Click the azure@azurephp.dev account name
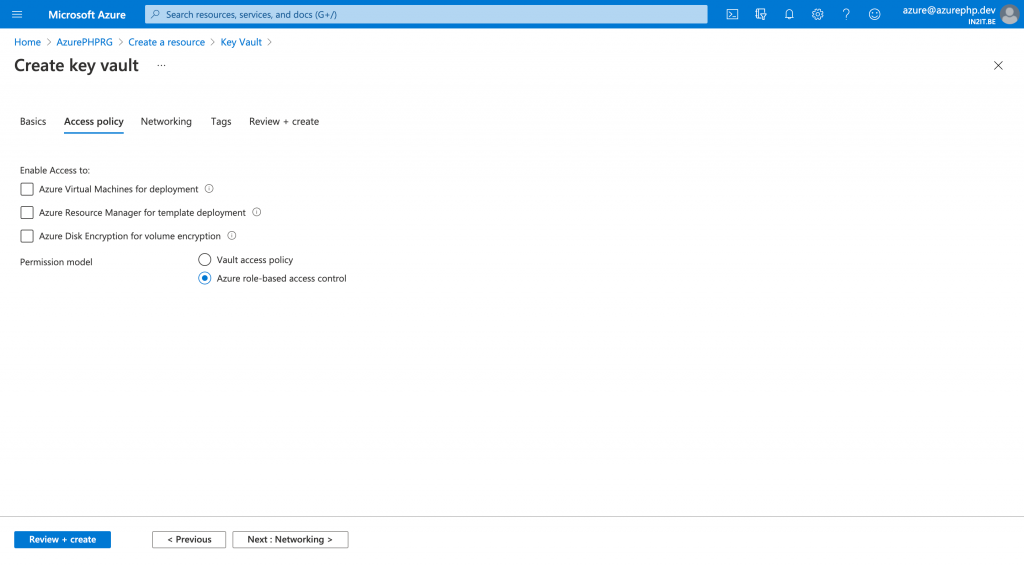The image size is (1024, 566). click(x=949, y=10)
